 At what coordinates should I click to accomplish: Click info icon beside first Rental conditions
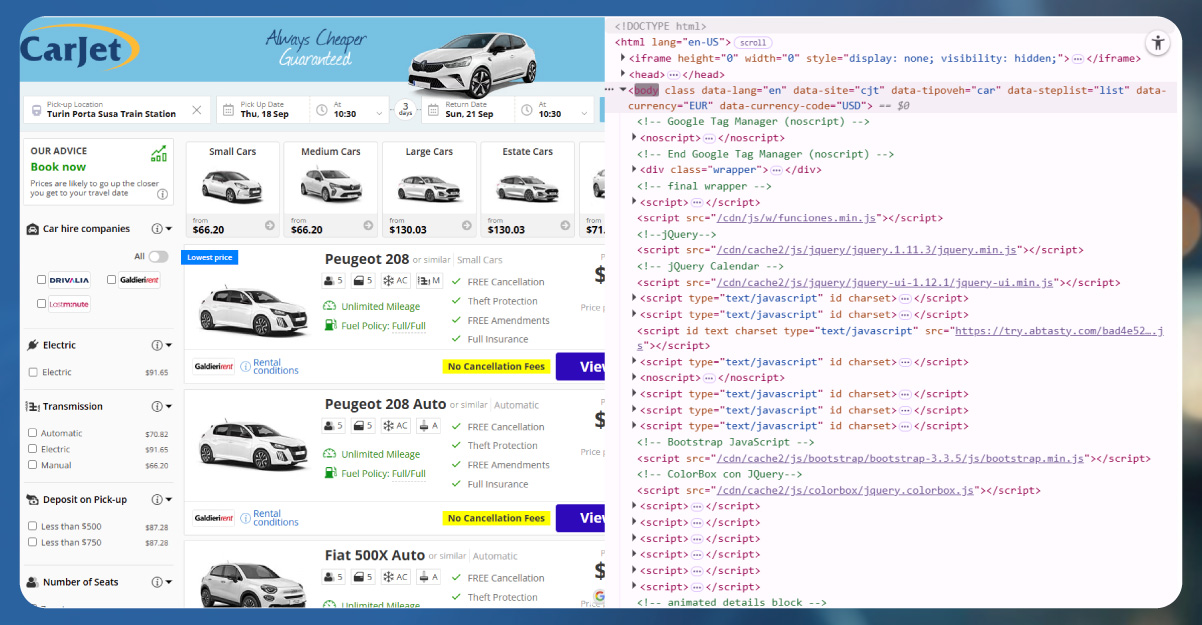[x=245, y=367]
